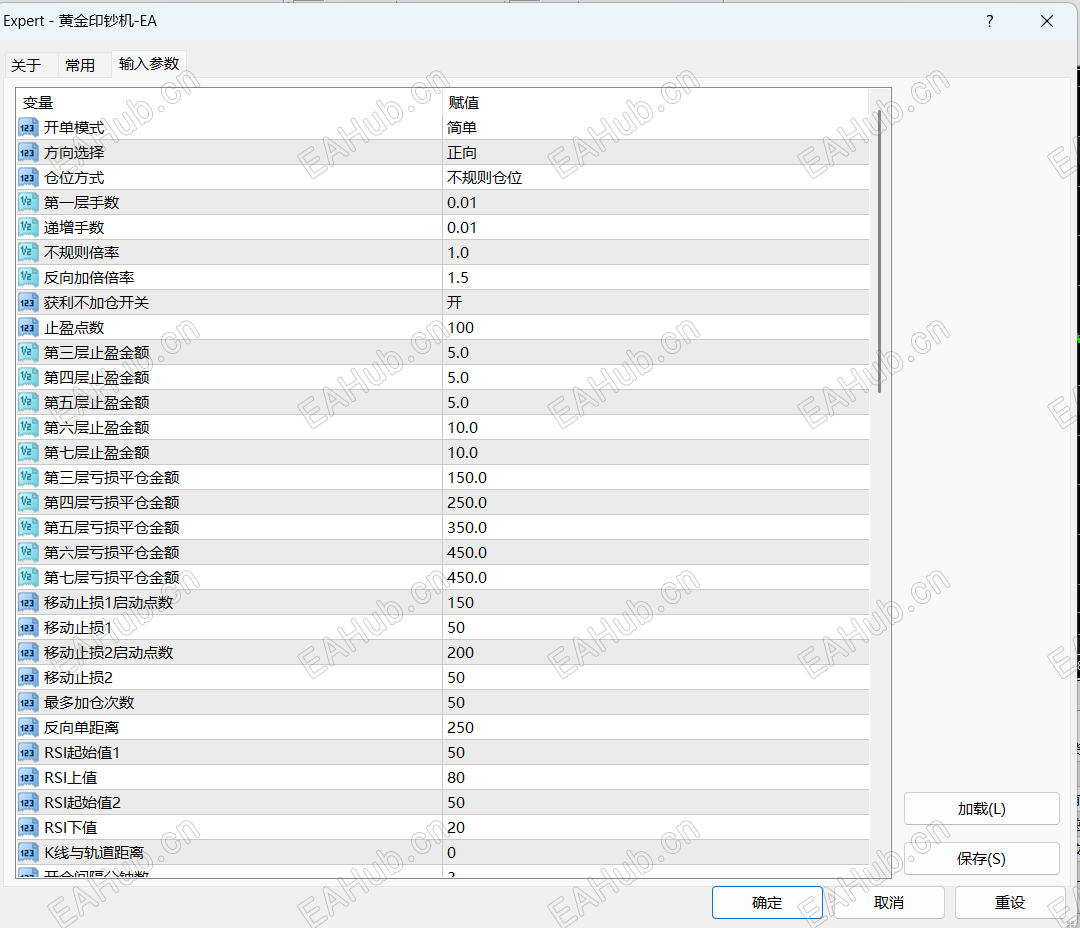Click the 123 icon beside 移动止损1启动点数

point(27,602)
